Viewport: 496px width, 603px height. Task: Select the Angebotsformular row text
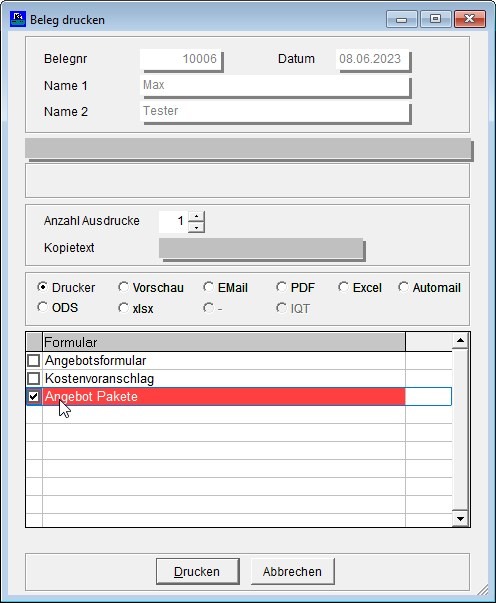point(95,361)
